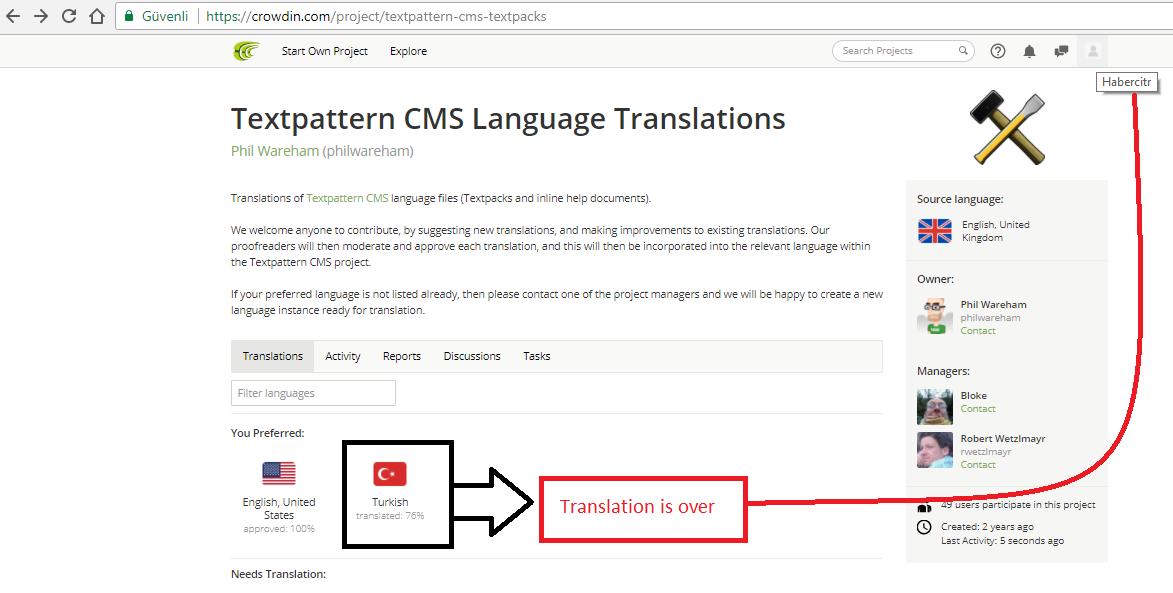Follow the Textpattern CMS link in description
Viewport: 1173px width, 593px height.
coord(347,198)
